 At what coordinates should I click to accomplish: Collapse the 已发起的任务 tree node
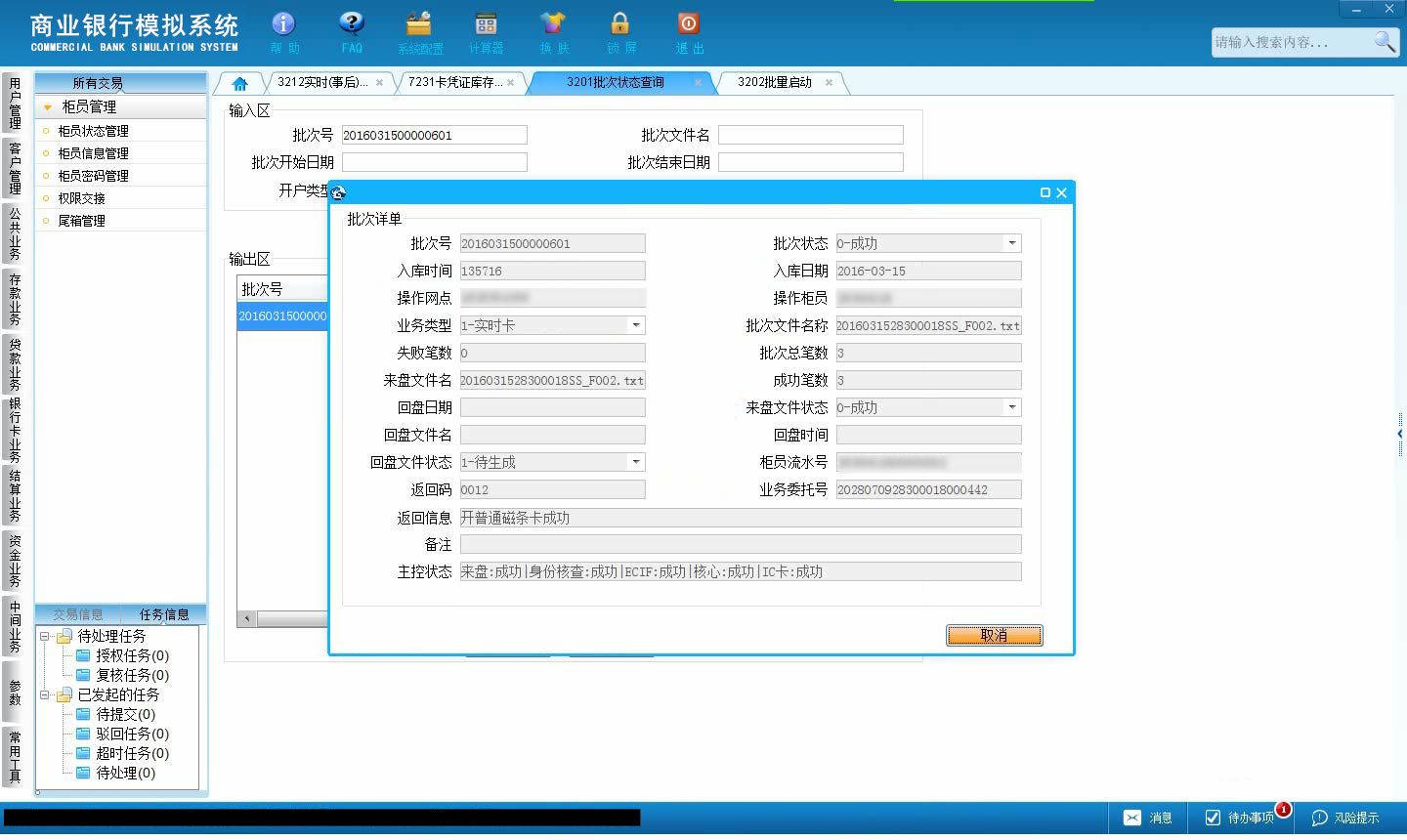pyautogui.click(x=44, y=694)
